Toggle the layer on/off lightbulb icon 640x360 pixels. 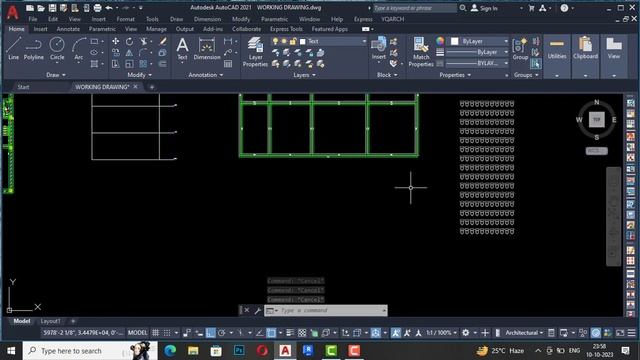(x=276, y=41)
